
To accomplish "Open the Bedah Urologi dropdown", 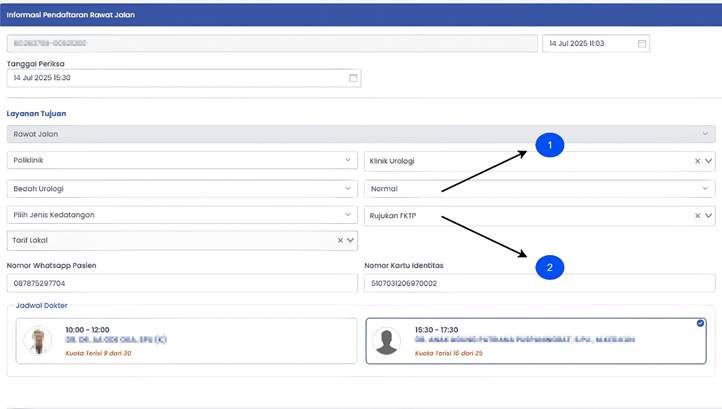I will click(x=348, y=188).
